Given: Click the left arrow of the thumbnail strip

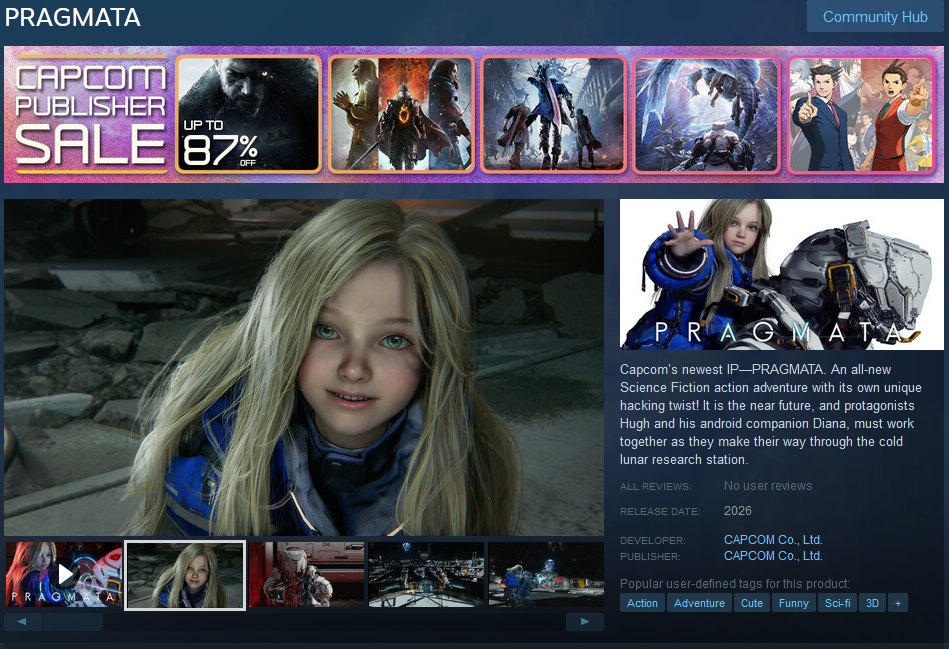Looking at the screenshot, I should [22, 622].
